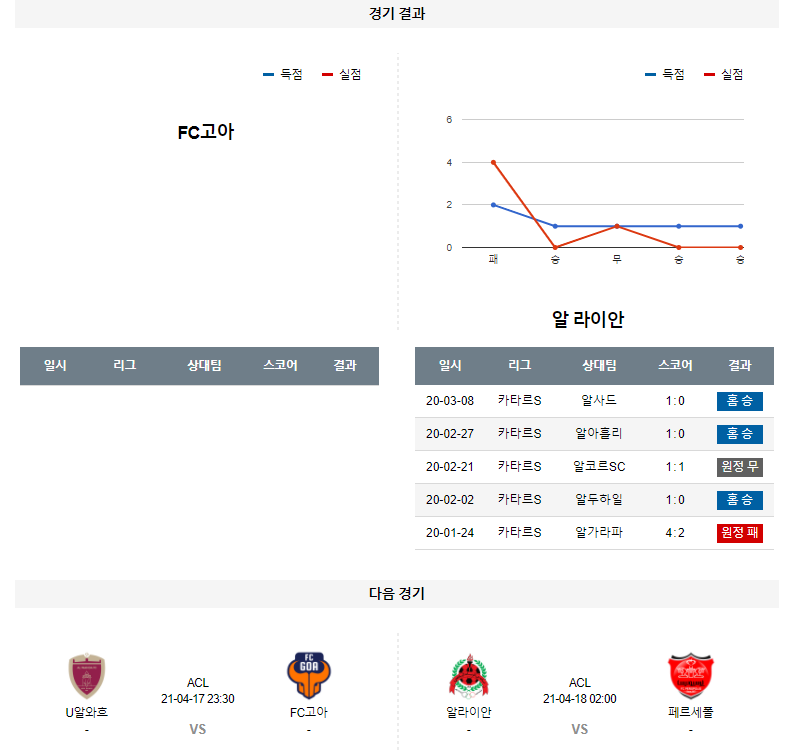Click the 원정 패 badge in the 알가라파 row

pyautogui.click(x=739, y=533)
